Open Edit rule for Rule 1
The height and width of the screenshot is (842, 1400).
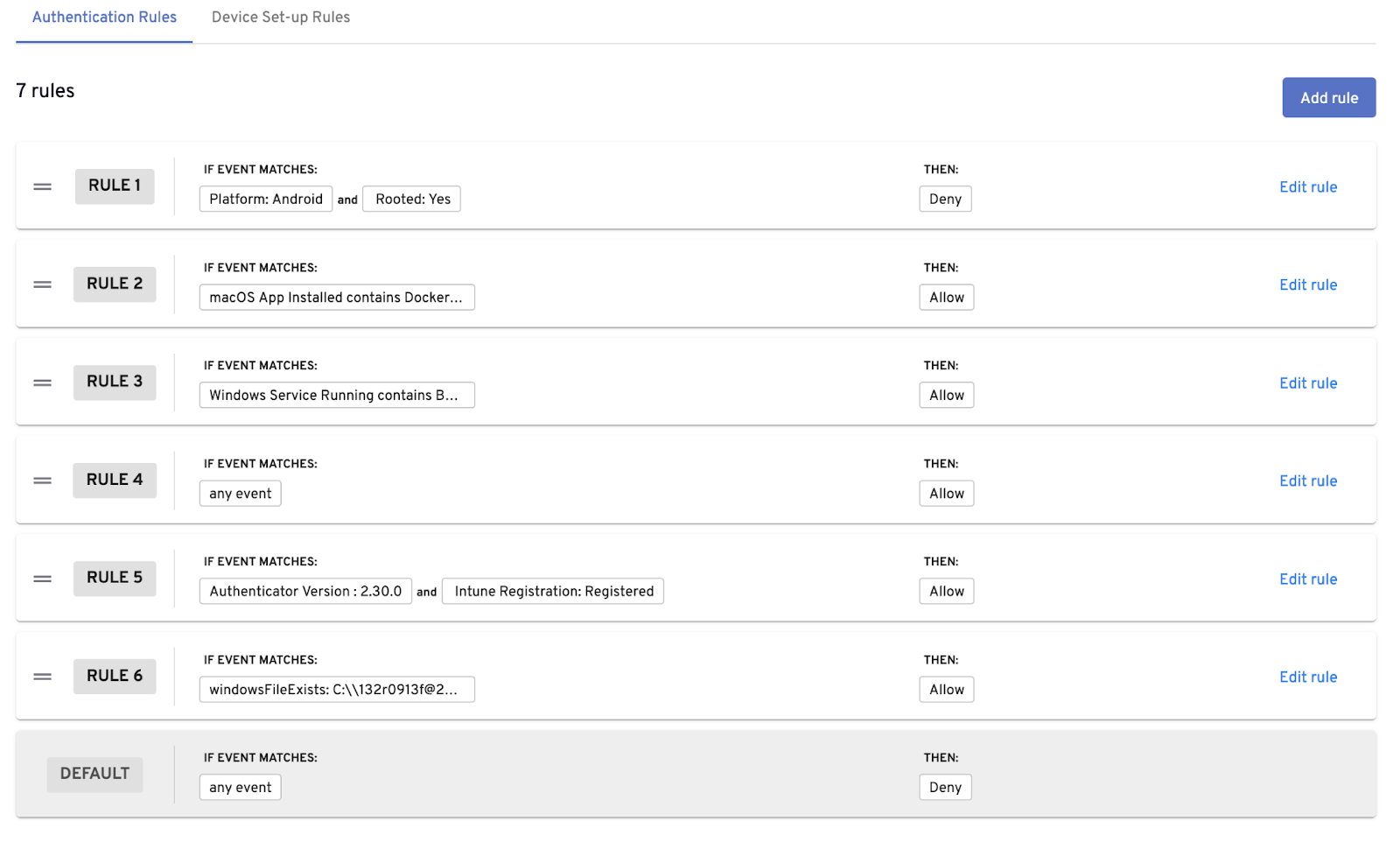coord(1307,186)
